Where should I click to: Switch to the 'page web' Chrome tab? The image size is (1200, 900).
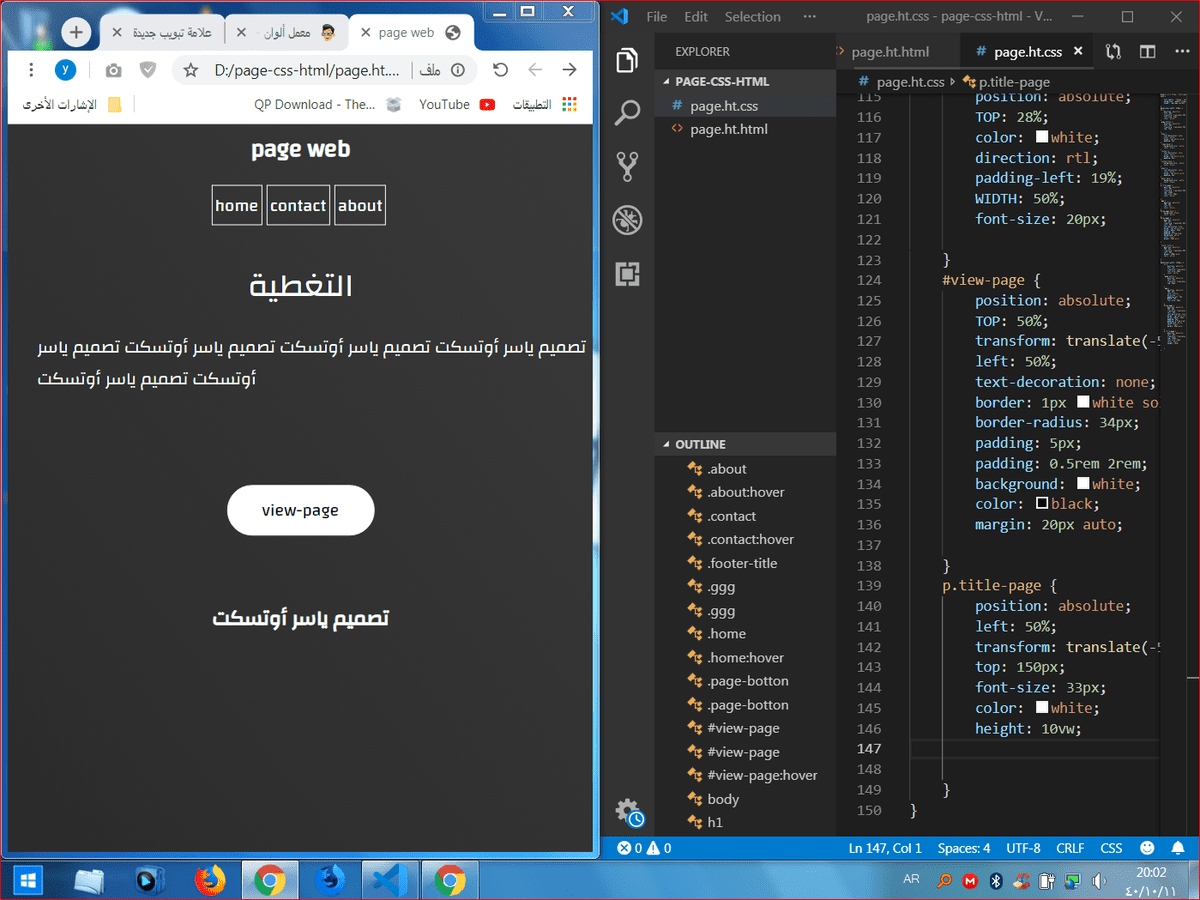[410, 32]
